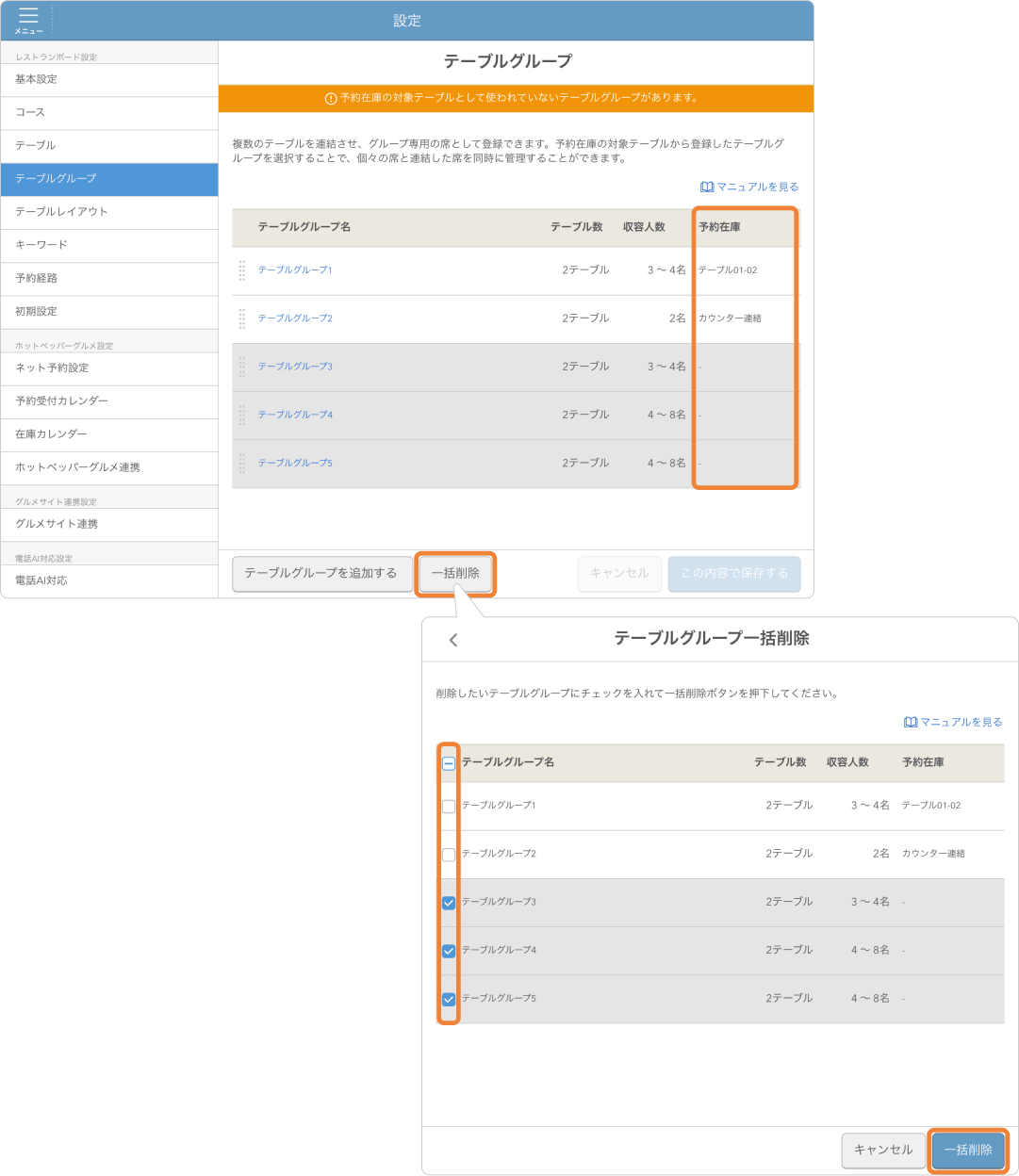The height and width of the screenshot is (1176, 1019).
Task: Click drag handle for テーブルグループ5
Action: point(242,463)
